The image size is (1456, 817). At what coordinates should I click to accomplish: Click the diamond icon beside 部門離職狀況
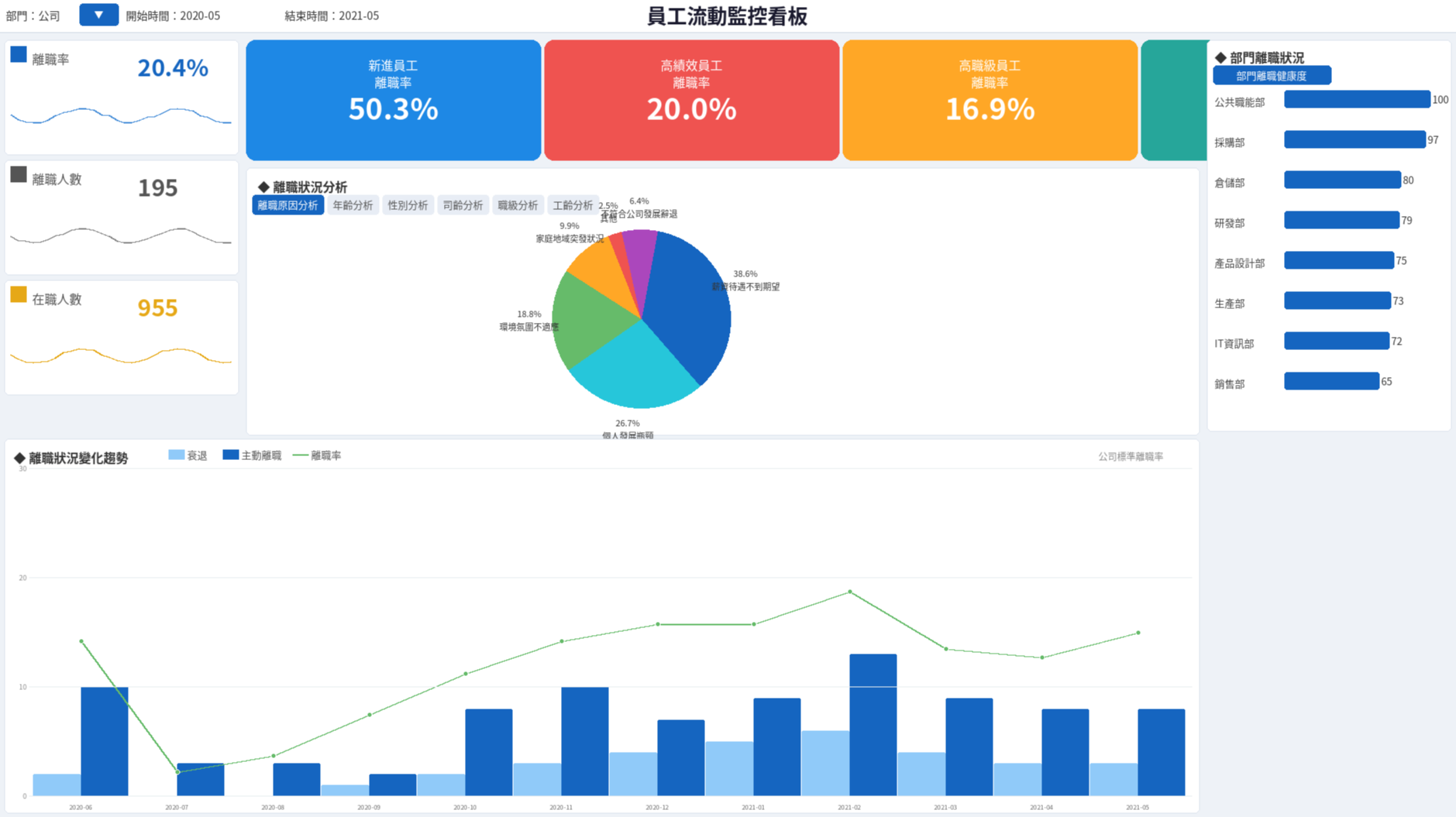pyautogui.click(x=1220, y=58)
